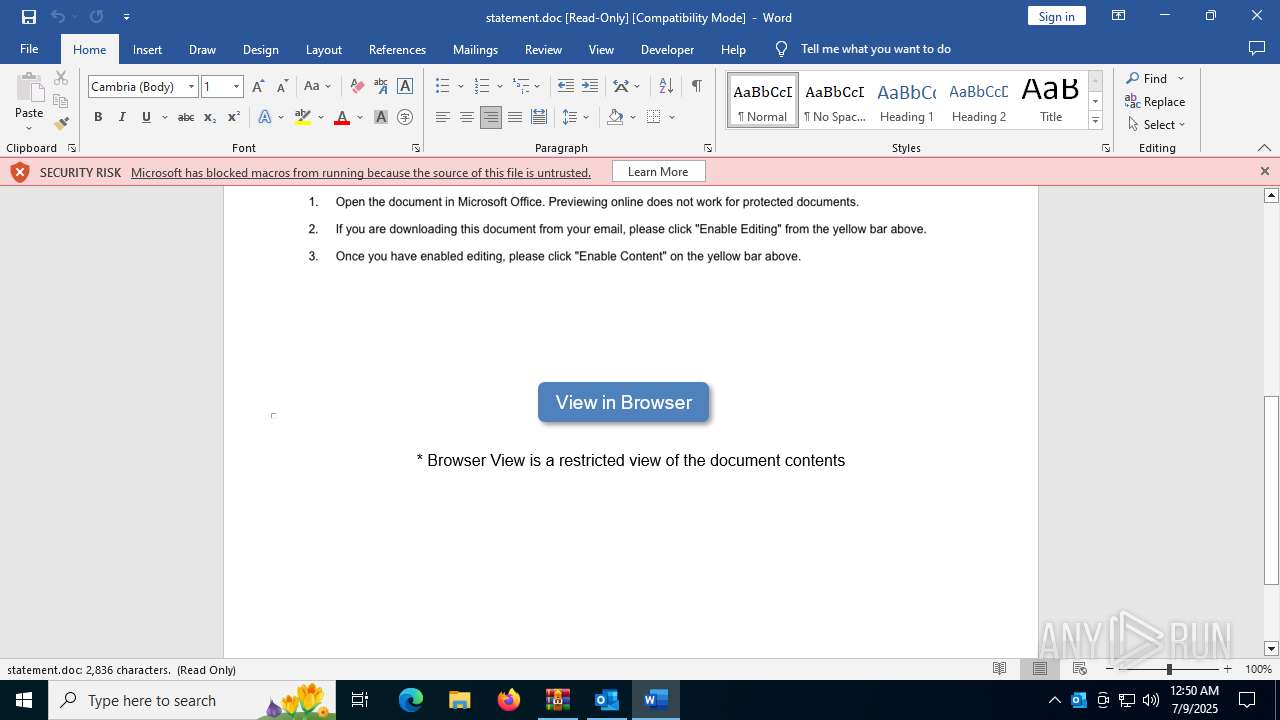Click the Enclose Characters icon
The image size is (1280, 720).
(405, 117)
